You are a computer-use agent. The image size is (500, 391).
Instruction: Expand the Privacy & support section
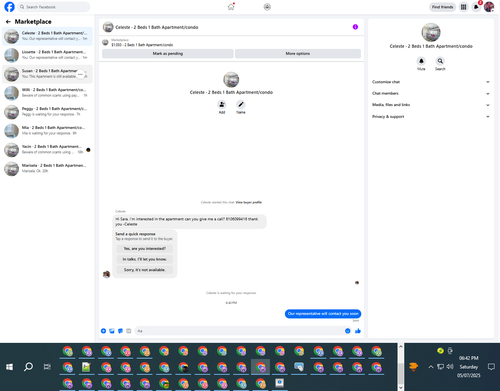(431, 117)
